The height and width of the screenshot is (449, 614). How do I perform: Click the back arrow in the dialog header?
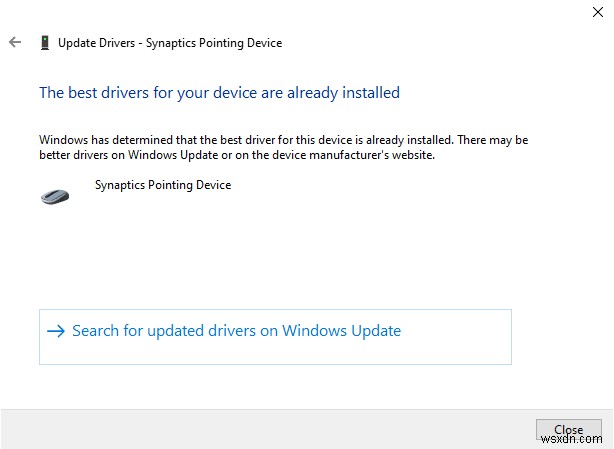(x=15, y=43)
